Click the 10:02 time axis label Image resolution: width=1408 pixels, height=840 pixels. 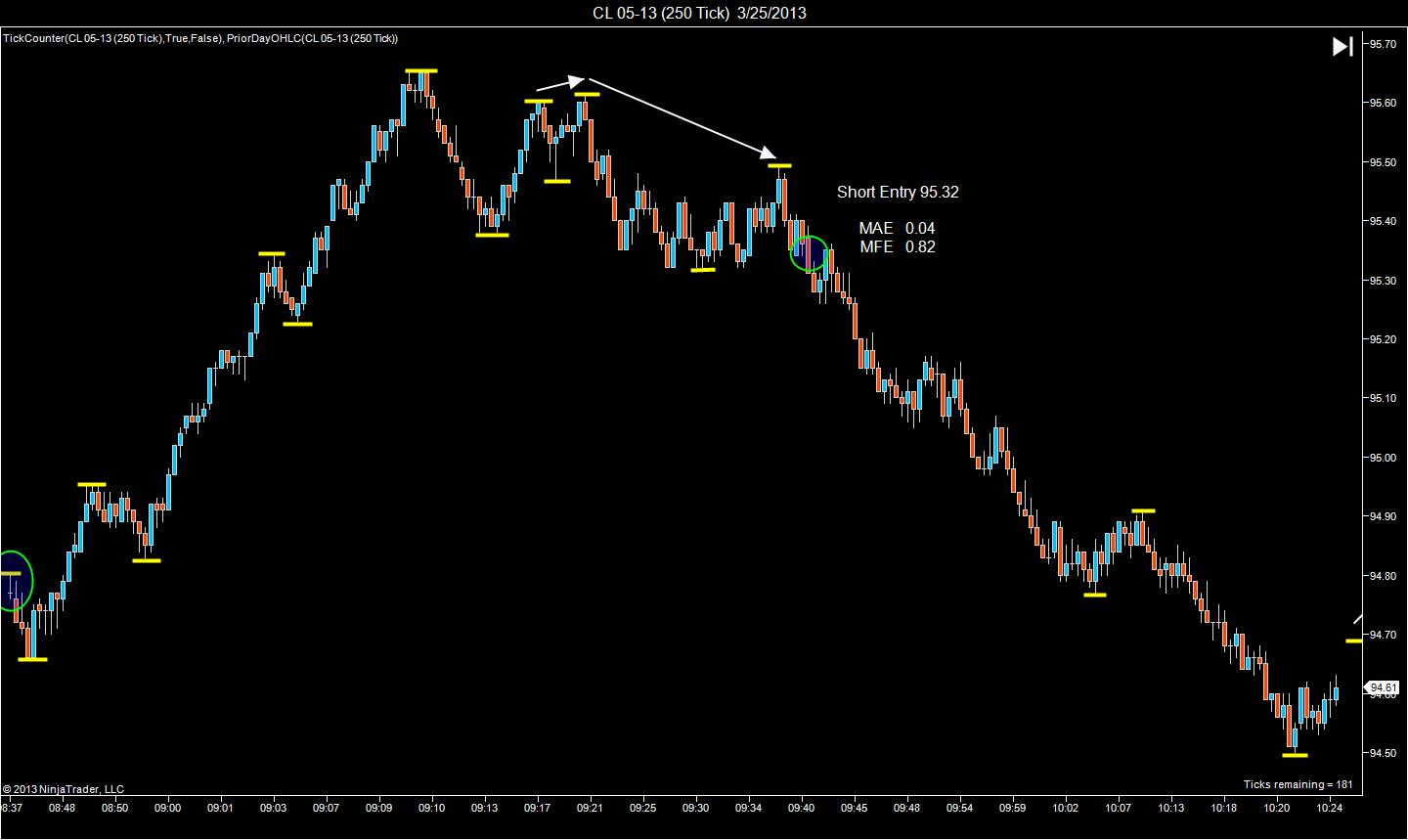1065,809
